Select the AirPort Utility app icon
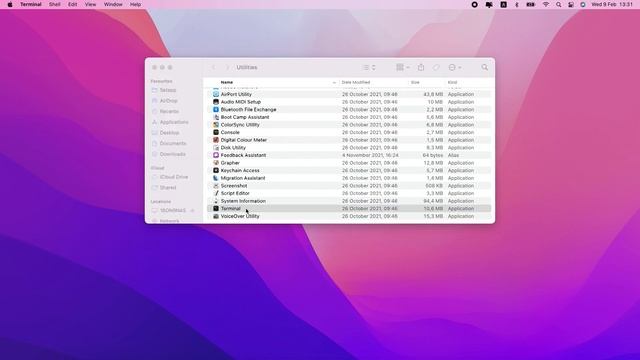This screenshot has width=640, height=360. coord(216,94)
